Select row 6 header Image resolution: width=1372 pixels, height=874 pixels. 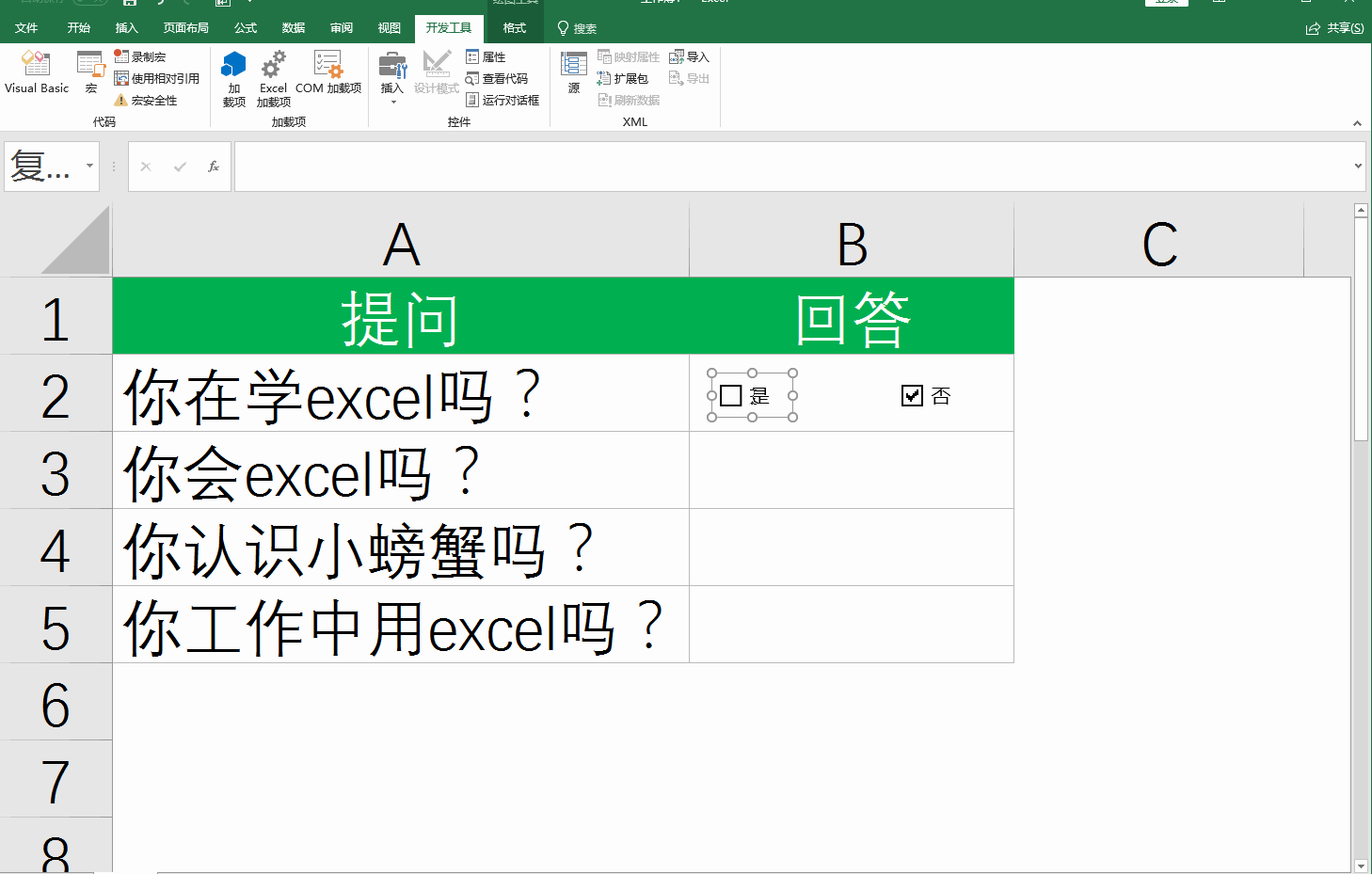[56, 702]
